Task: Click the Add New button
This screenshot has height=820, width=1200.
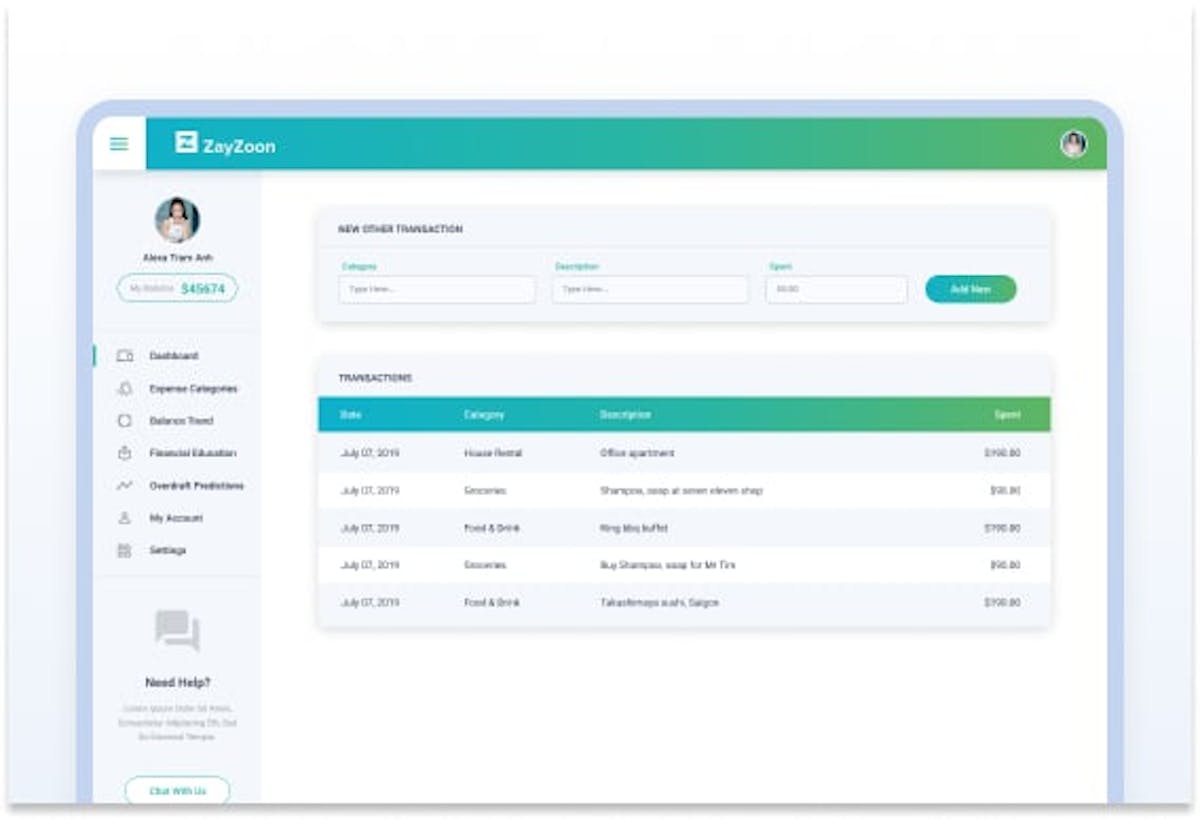Action: coord(971,289)
